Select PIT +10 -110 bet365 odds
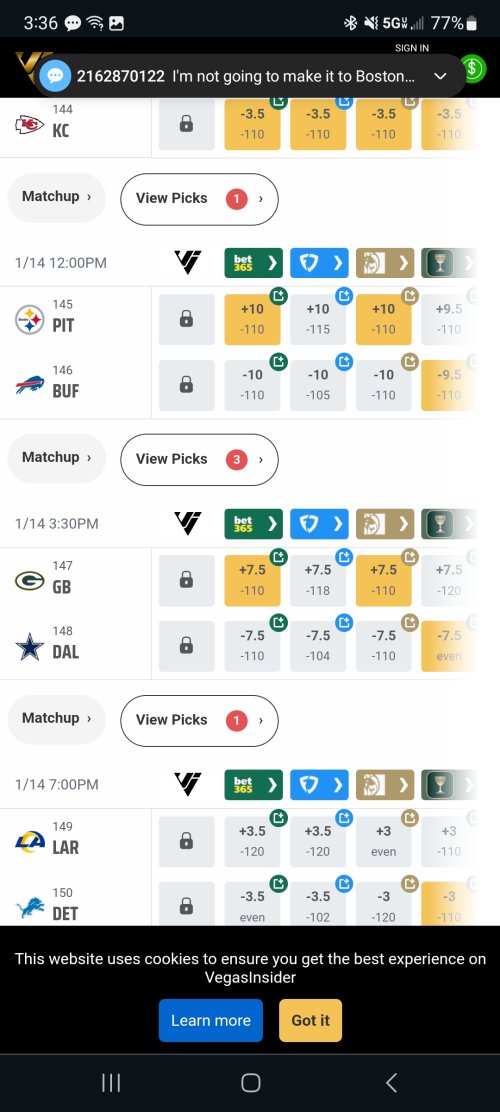The image size is (500, 1112). coord(252,320)
